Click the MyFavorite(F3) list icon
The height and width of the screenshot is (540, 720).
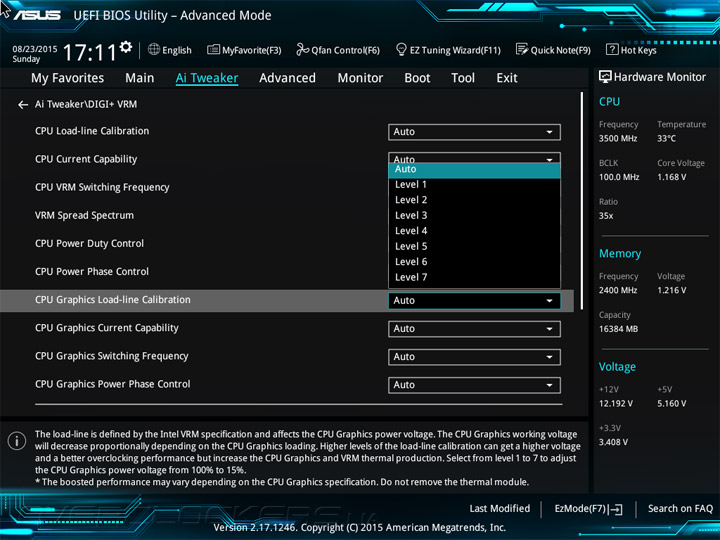[x=213, y=50]
